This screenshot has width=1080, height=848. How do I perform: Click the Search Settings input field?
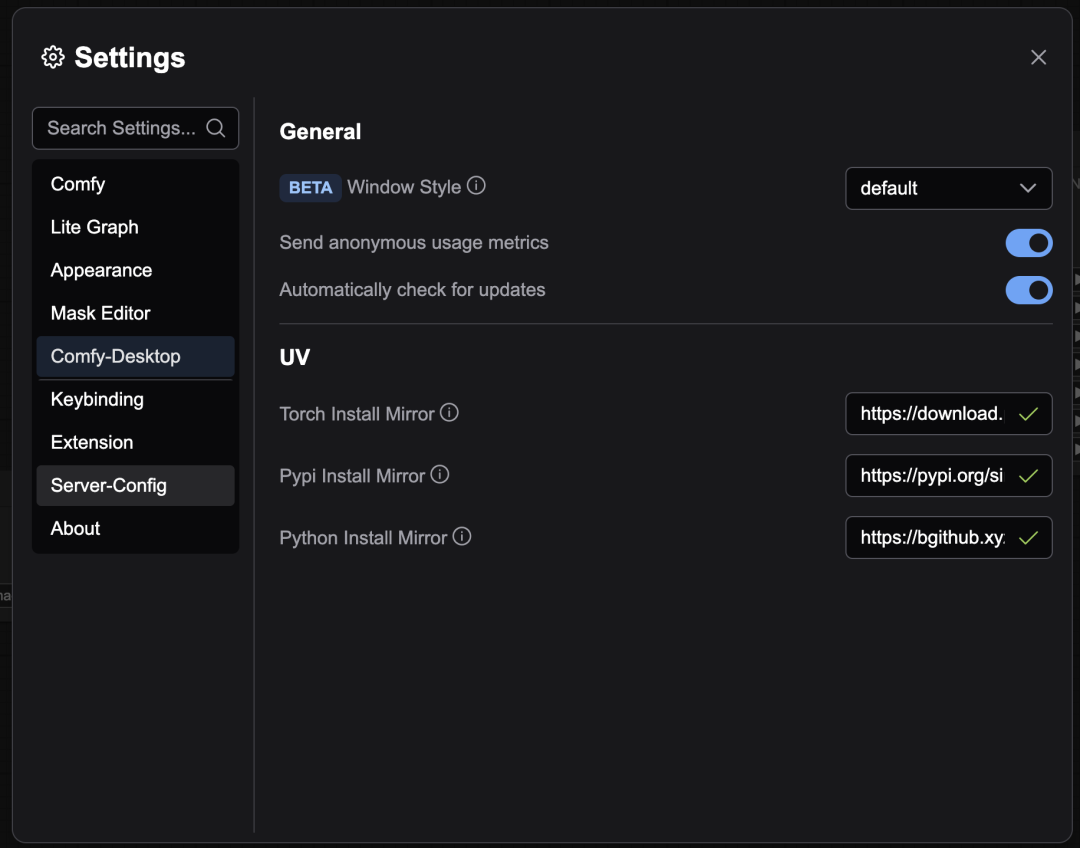pos(120,128)
